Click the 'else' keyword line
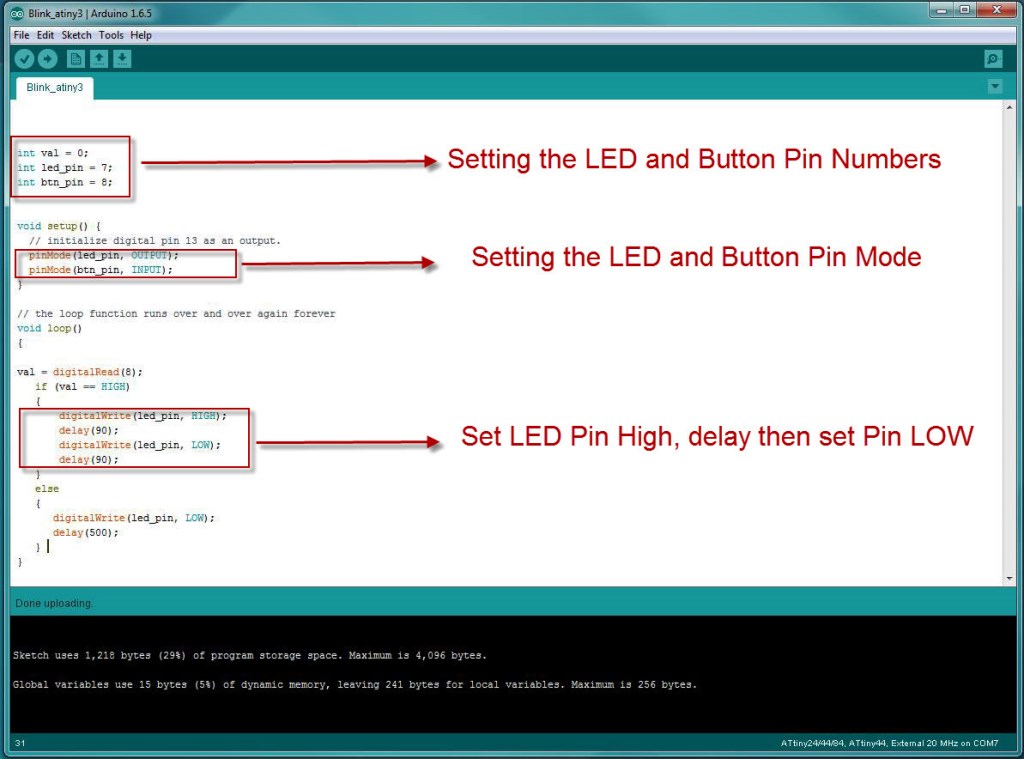This screenshot has width=1024, height=759. [x=47, y=489]
